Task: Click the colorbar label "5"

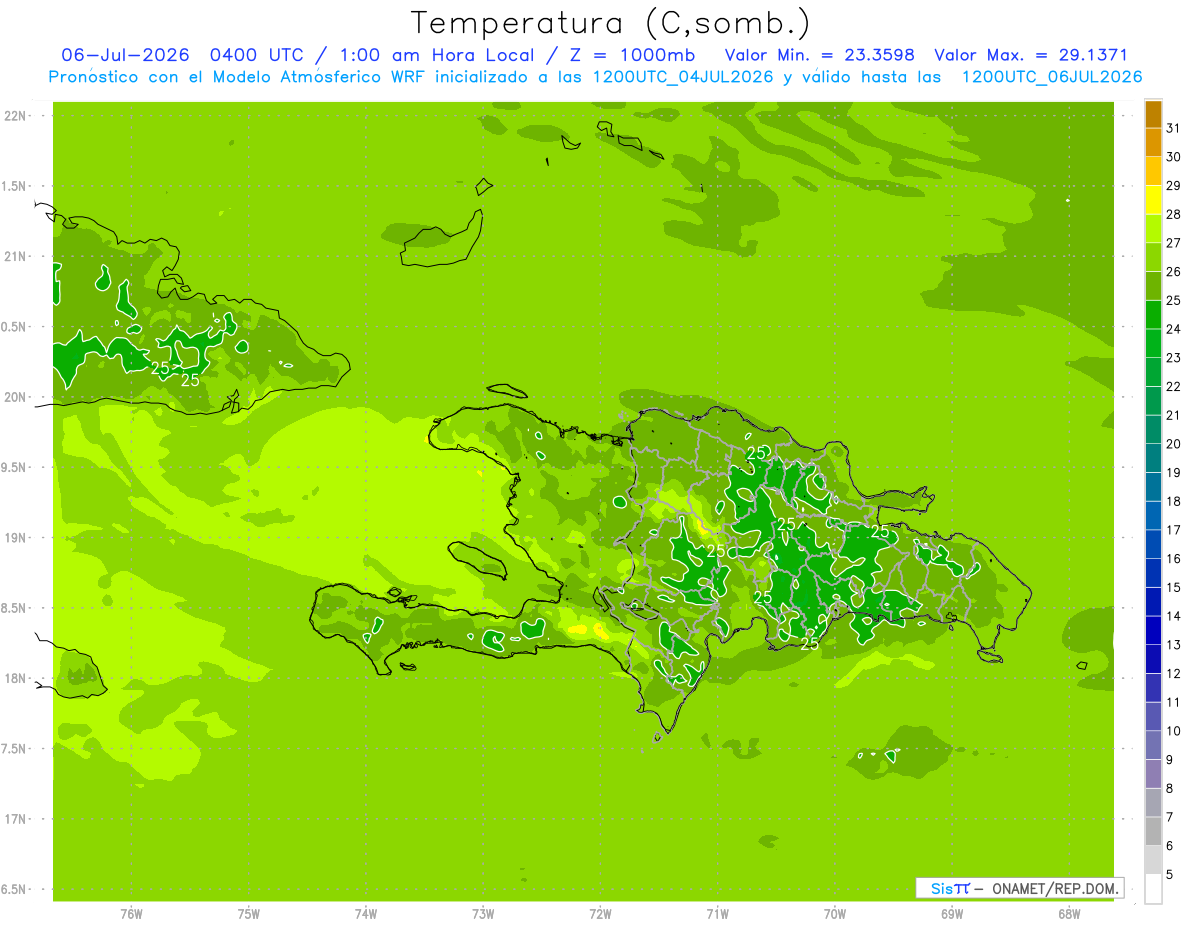Action: tap(1169, 874)
